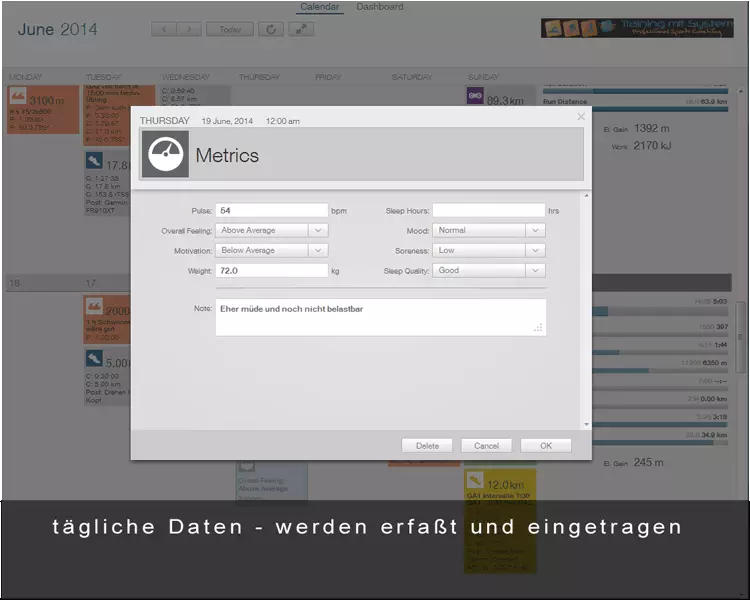The width and height of the screenshot is (750, 600).
Task: Switch to the Dashboard tab
Action: [x=380, y=7]
